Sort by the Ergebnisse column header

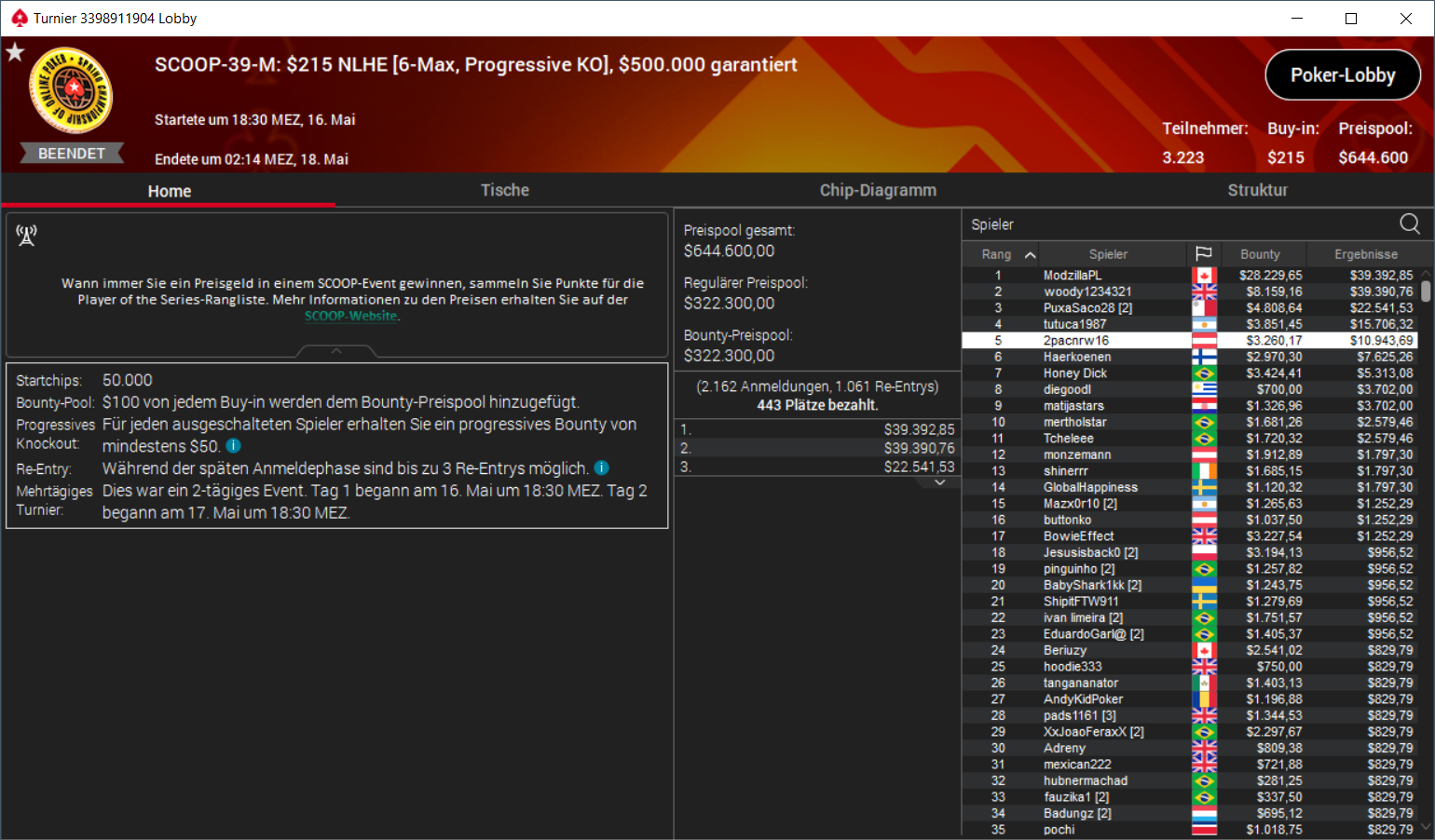point(1365,254)
